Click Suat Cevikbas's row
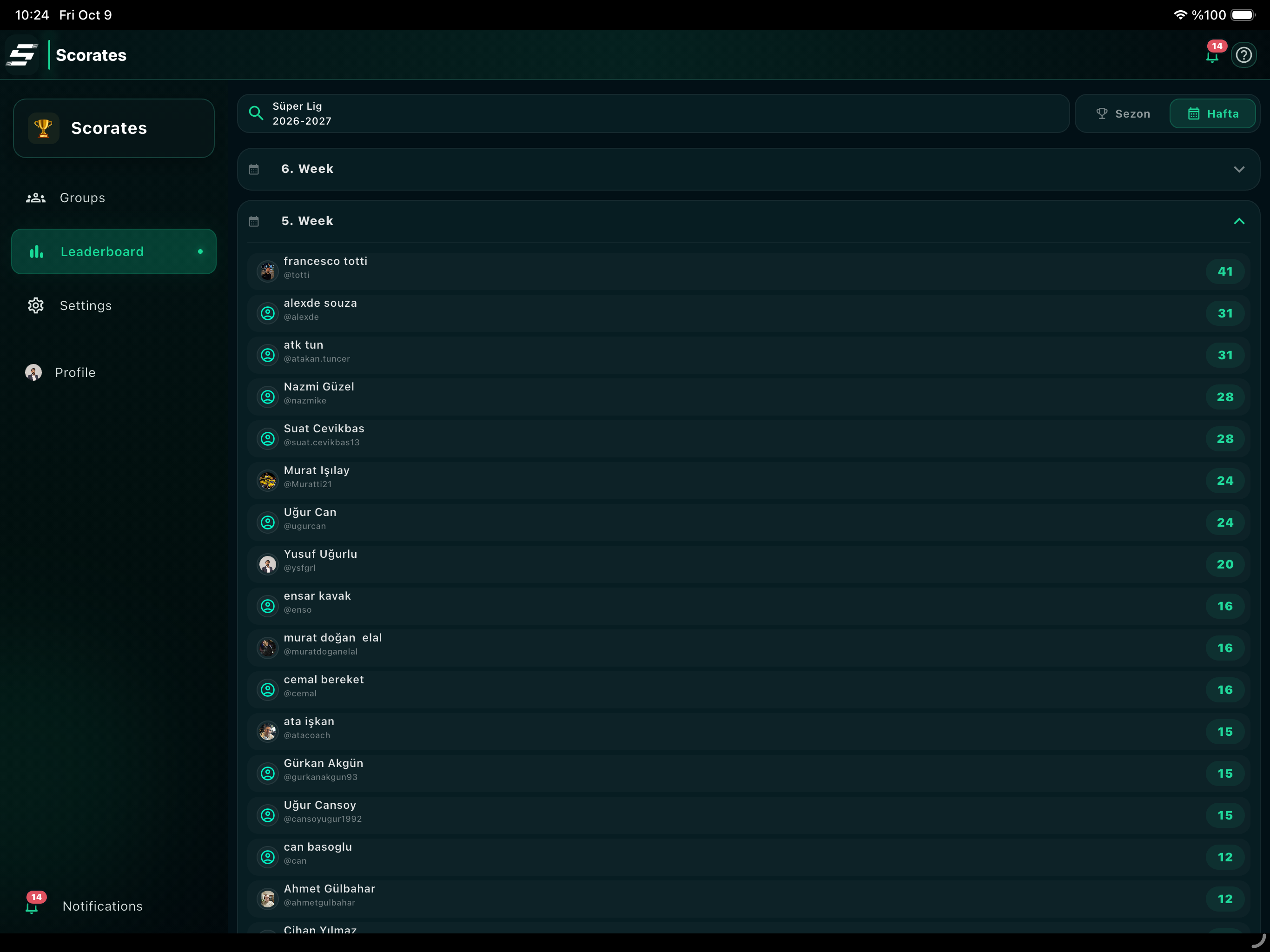The width and height of the screenshot is (1270, 952). pyautogui.click(x=749, y=439)
